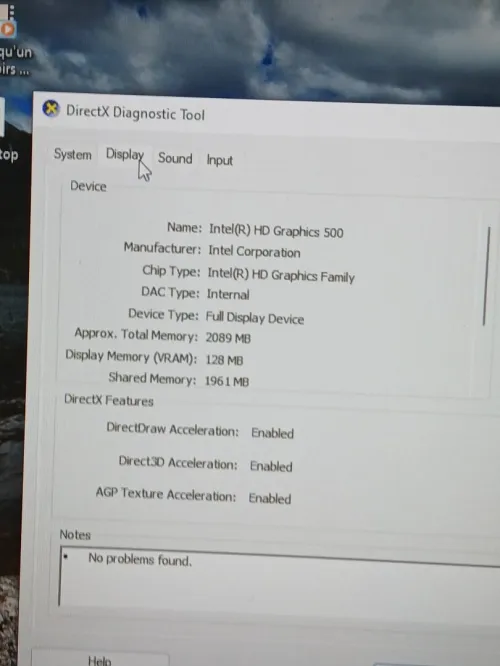This screenshot has height=666, width=500.
Task: Click the "Chip Type:" label
Action: coord(171,271)
